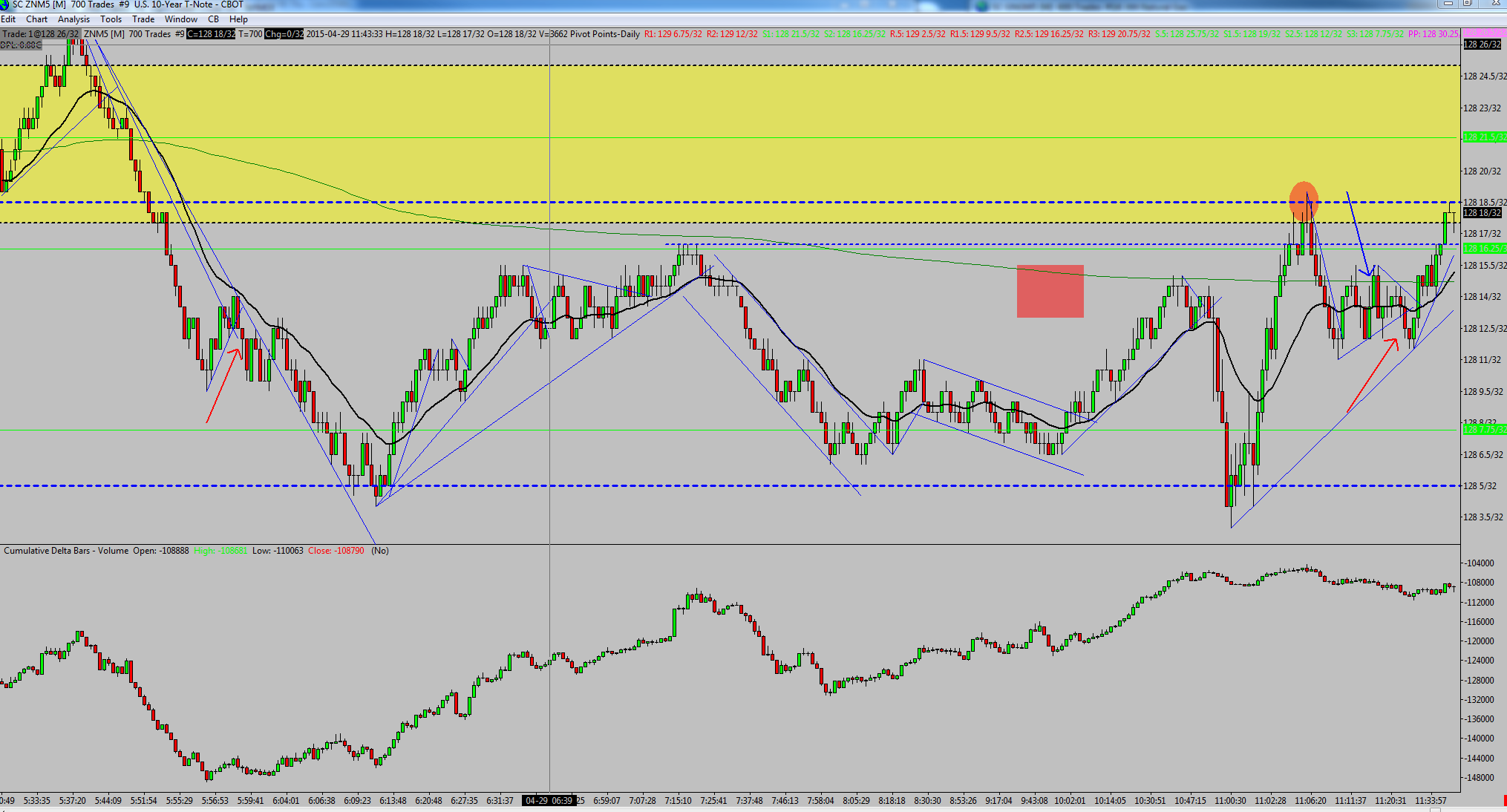Click the 'Pivot Points-Daily' study label
The image size is (1507, 812).
click(x=605, y=34)
